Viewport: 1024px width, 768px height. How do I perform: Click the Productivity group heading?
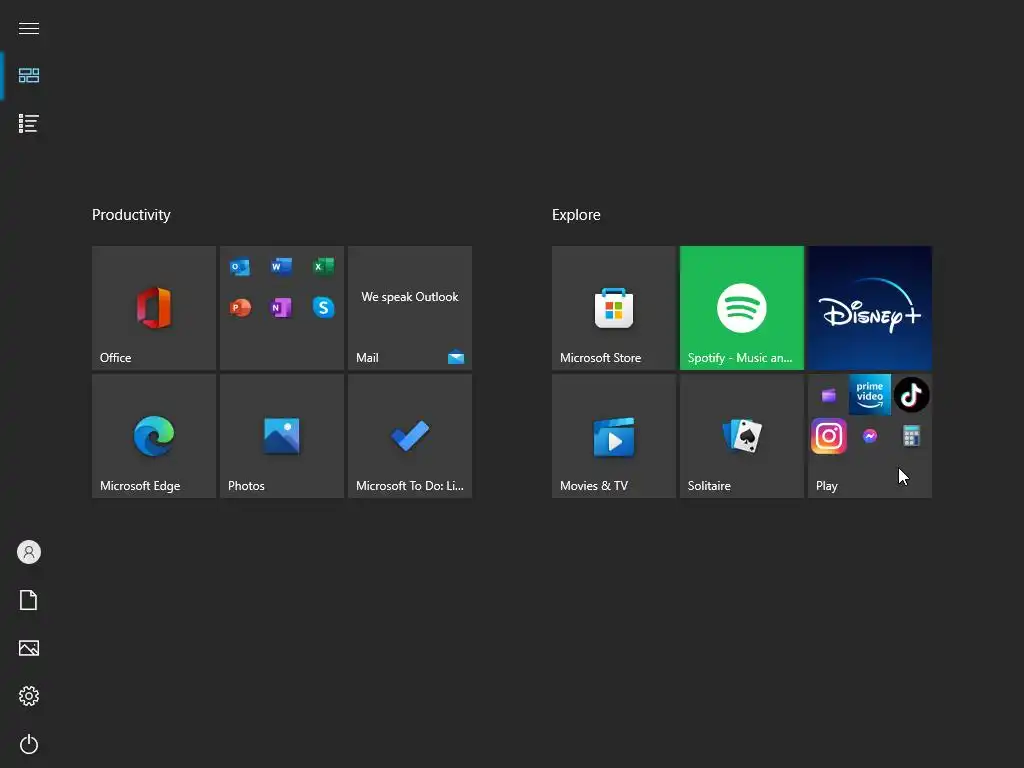point(131,215)
